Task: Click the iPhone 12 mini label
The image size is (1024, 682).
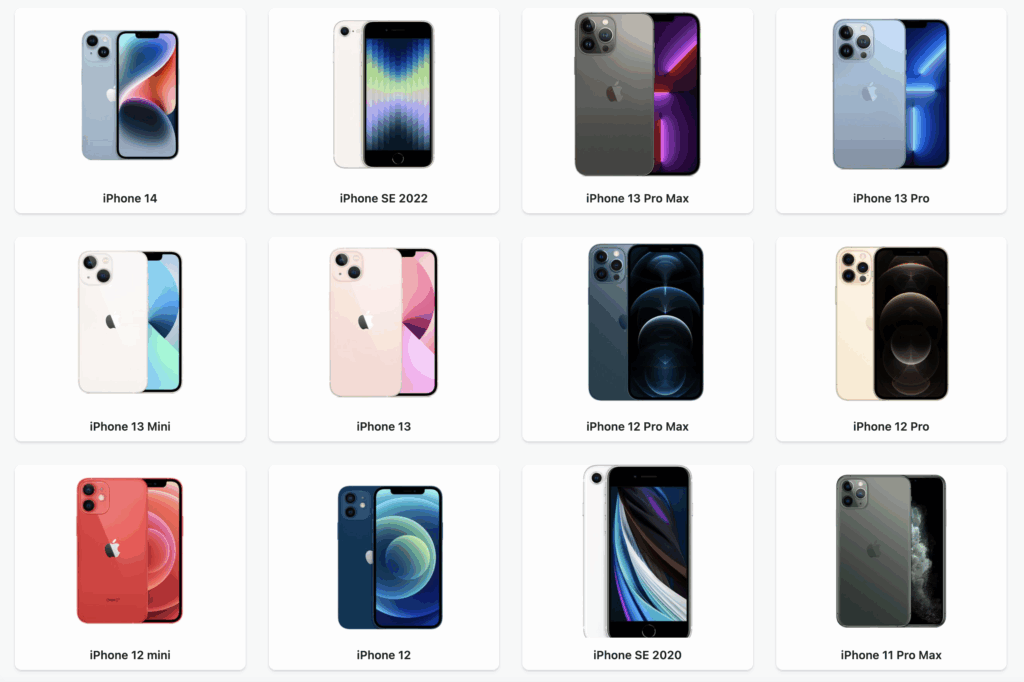Action: pyautogui.click(x=130, y=655)
